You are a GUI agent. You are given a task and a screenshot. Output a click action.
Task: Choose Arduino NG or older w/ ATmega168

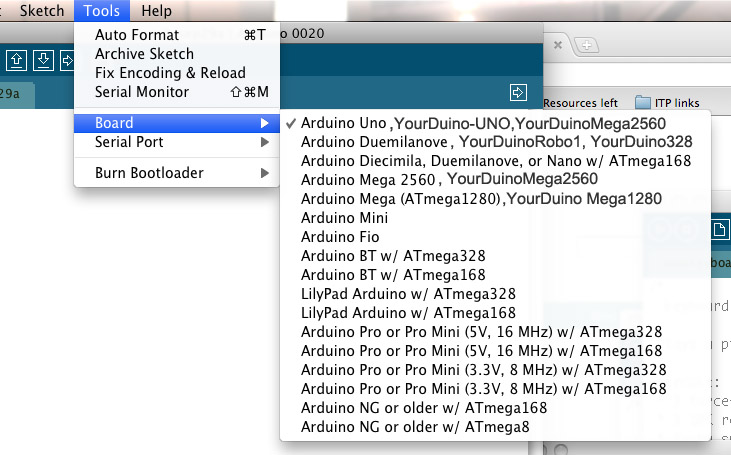(495, 408)
